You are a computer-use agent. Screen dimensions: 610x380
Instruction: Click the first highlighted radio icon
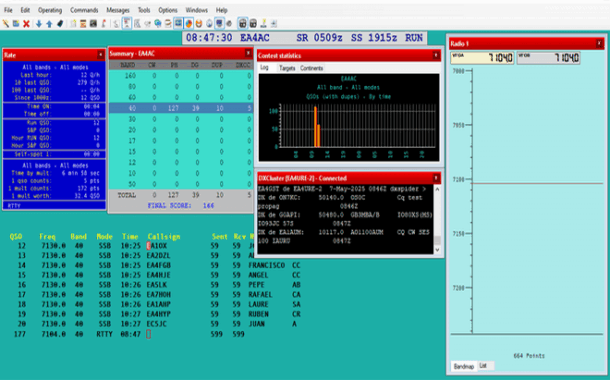243,23
